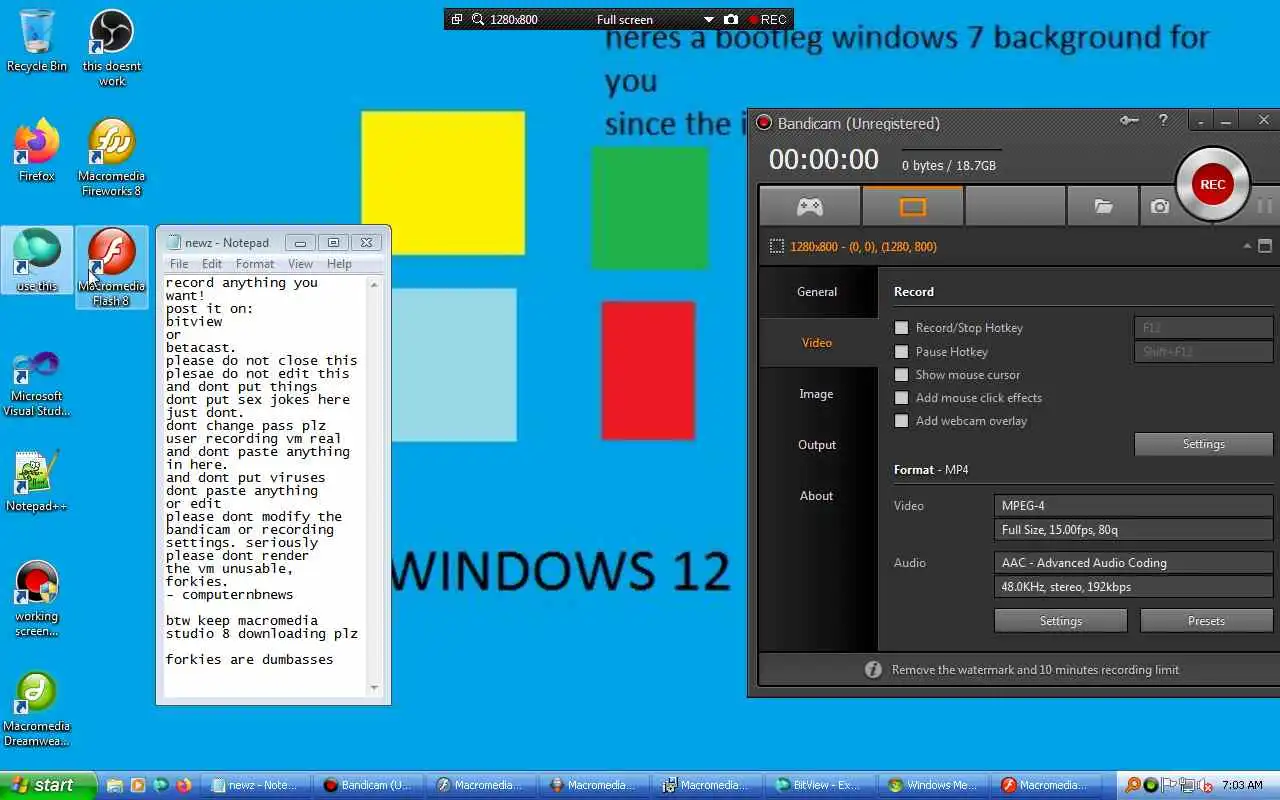Open the Image tab in Bandicam

817,394
